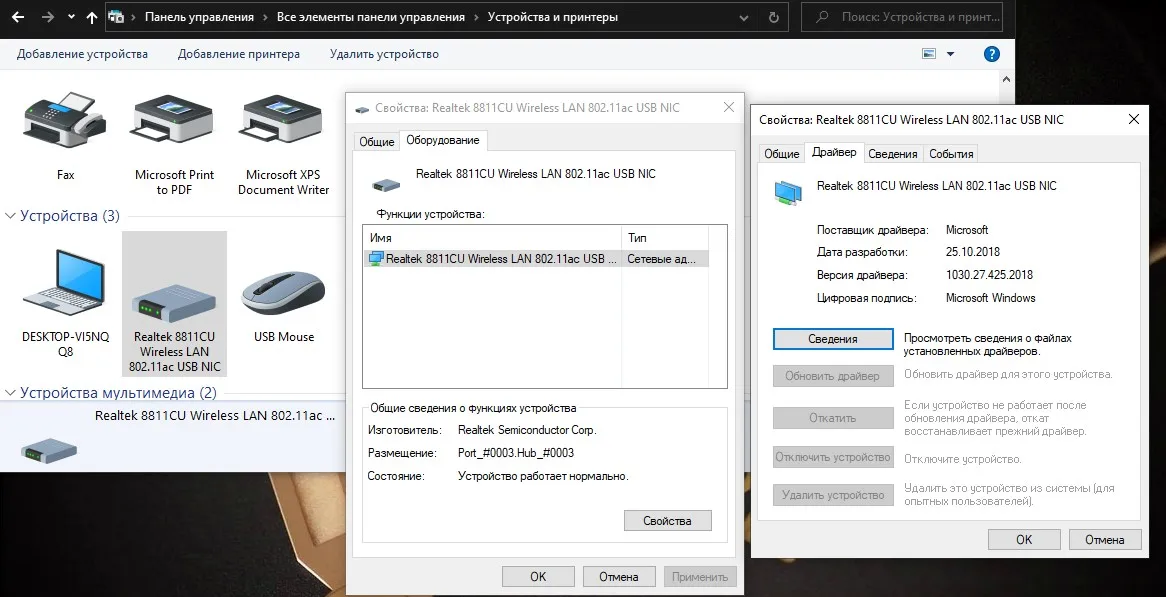Click the Тип column header
The width and height of the screenshot is (1166, 597).
[665, 238]
